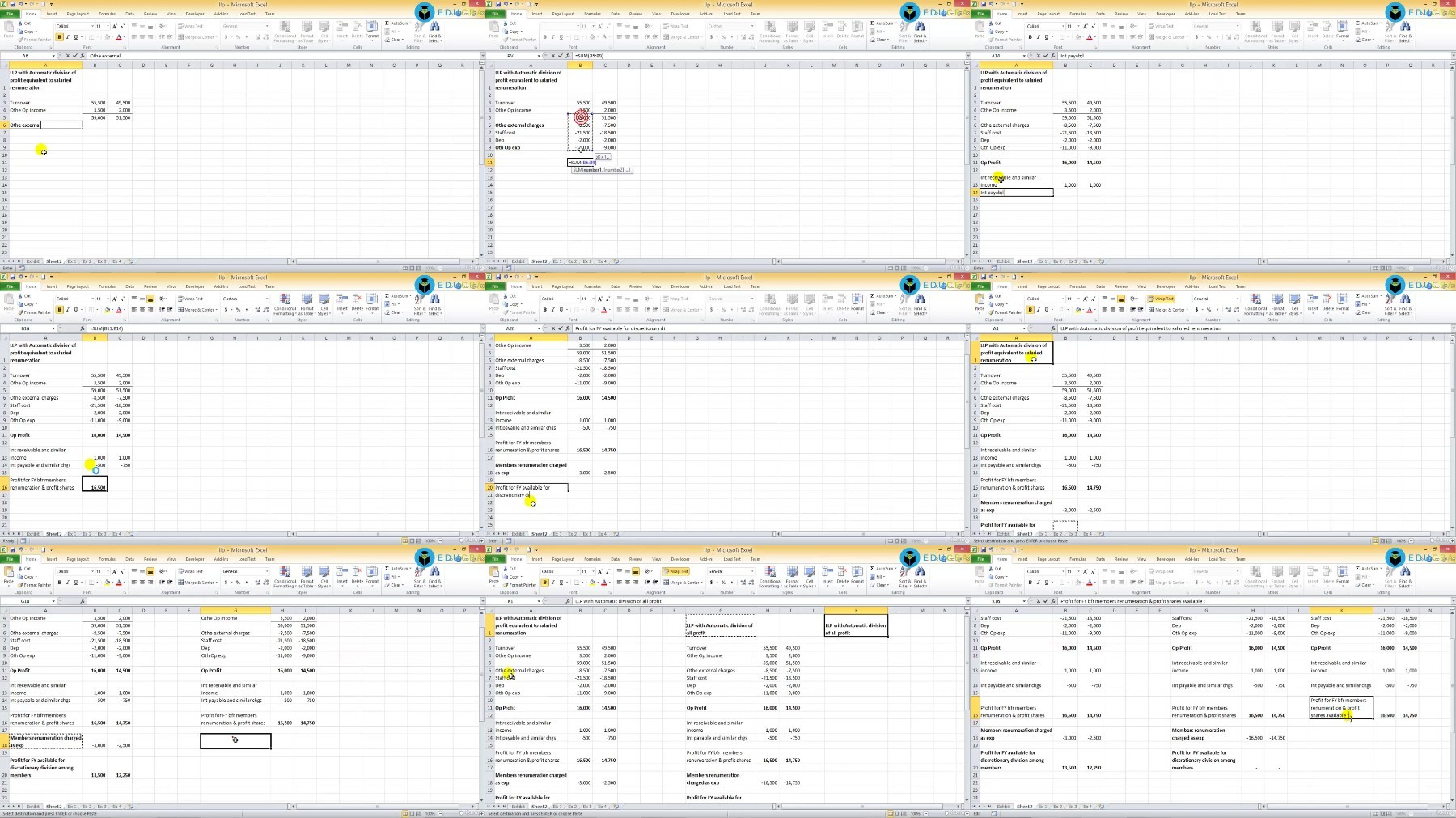Click Cut in the Excel window showing cell A6

pos(25,23)
